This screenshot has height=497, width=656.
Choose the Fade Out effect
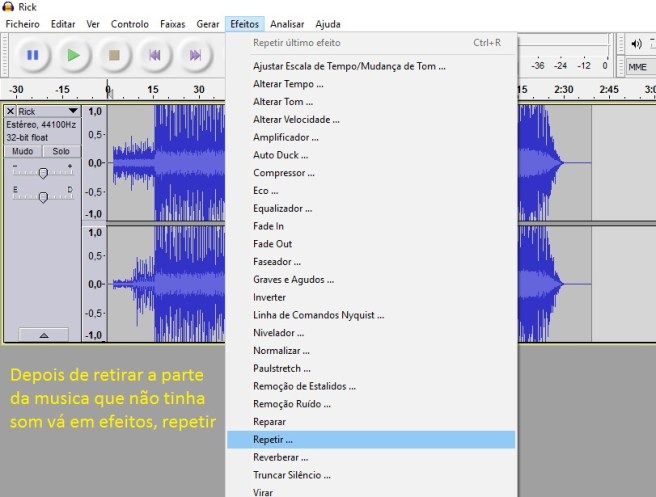(x=273, y=244)
